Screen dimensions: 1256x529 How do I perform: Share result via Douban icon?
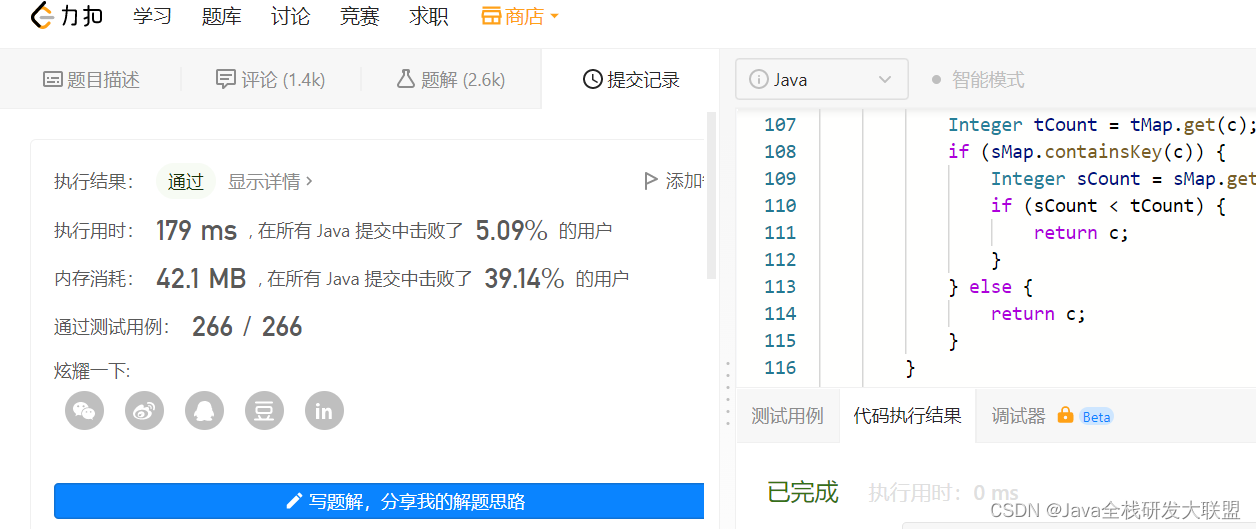(x=264, y=411)
